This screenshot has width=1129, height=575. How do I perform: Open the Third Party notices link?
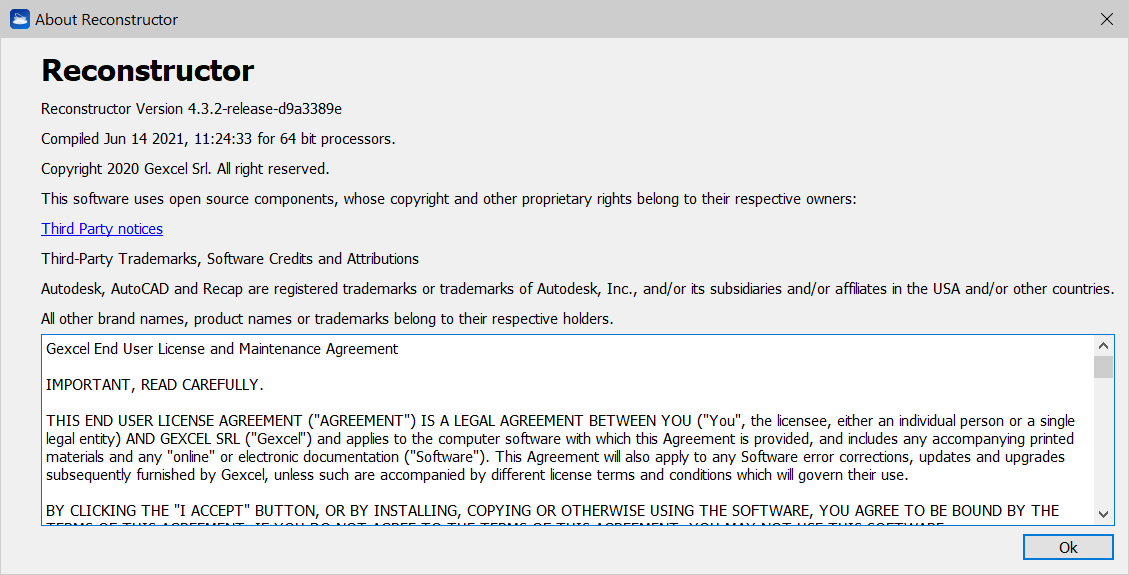[x=102, y=229]
